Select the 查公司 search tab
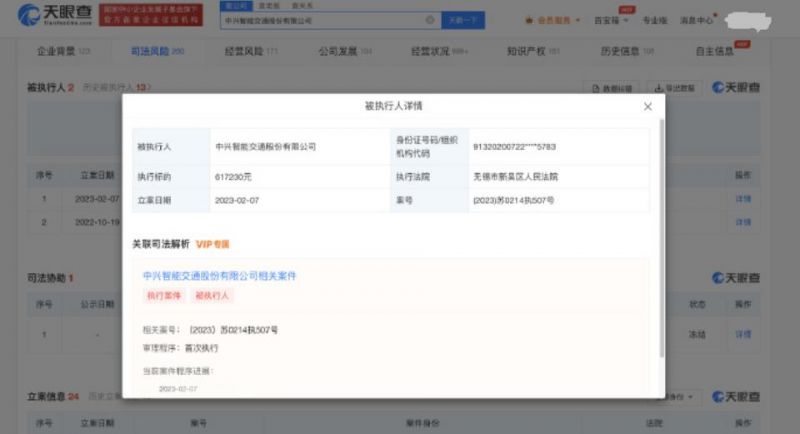 coord(236,6)
